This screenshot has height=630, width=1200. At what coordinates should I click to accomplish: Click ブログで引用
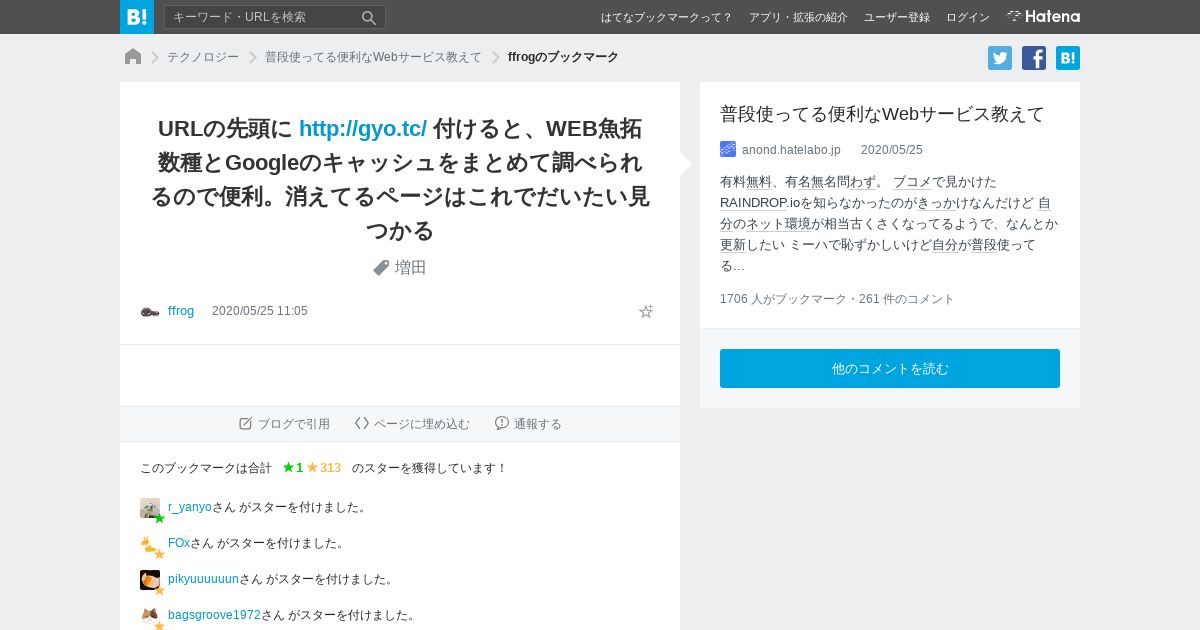coord(285,424)
